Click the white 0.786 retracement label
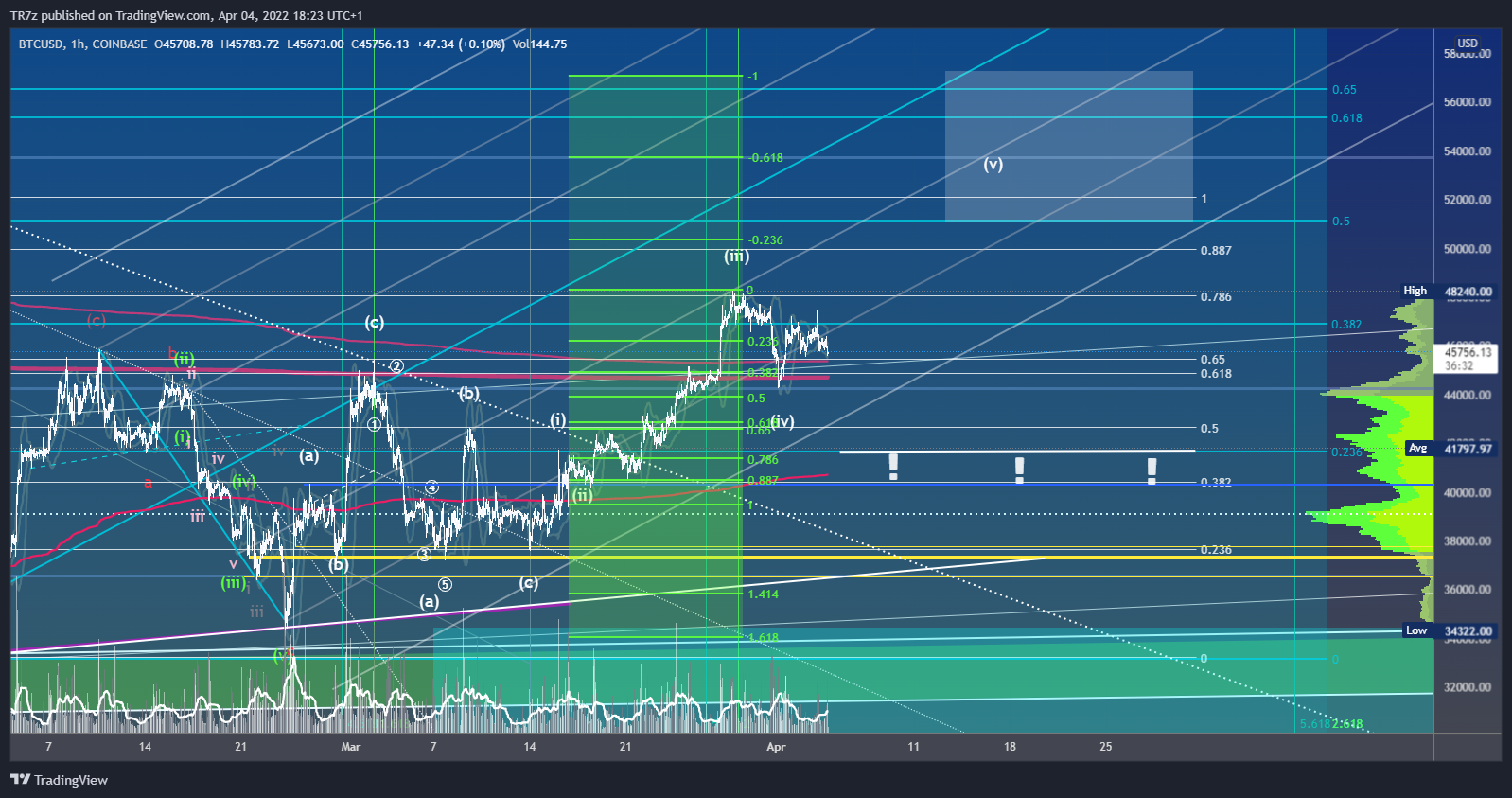 click(1216, 297)
